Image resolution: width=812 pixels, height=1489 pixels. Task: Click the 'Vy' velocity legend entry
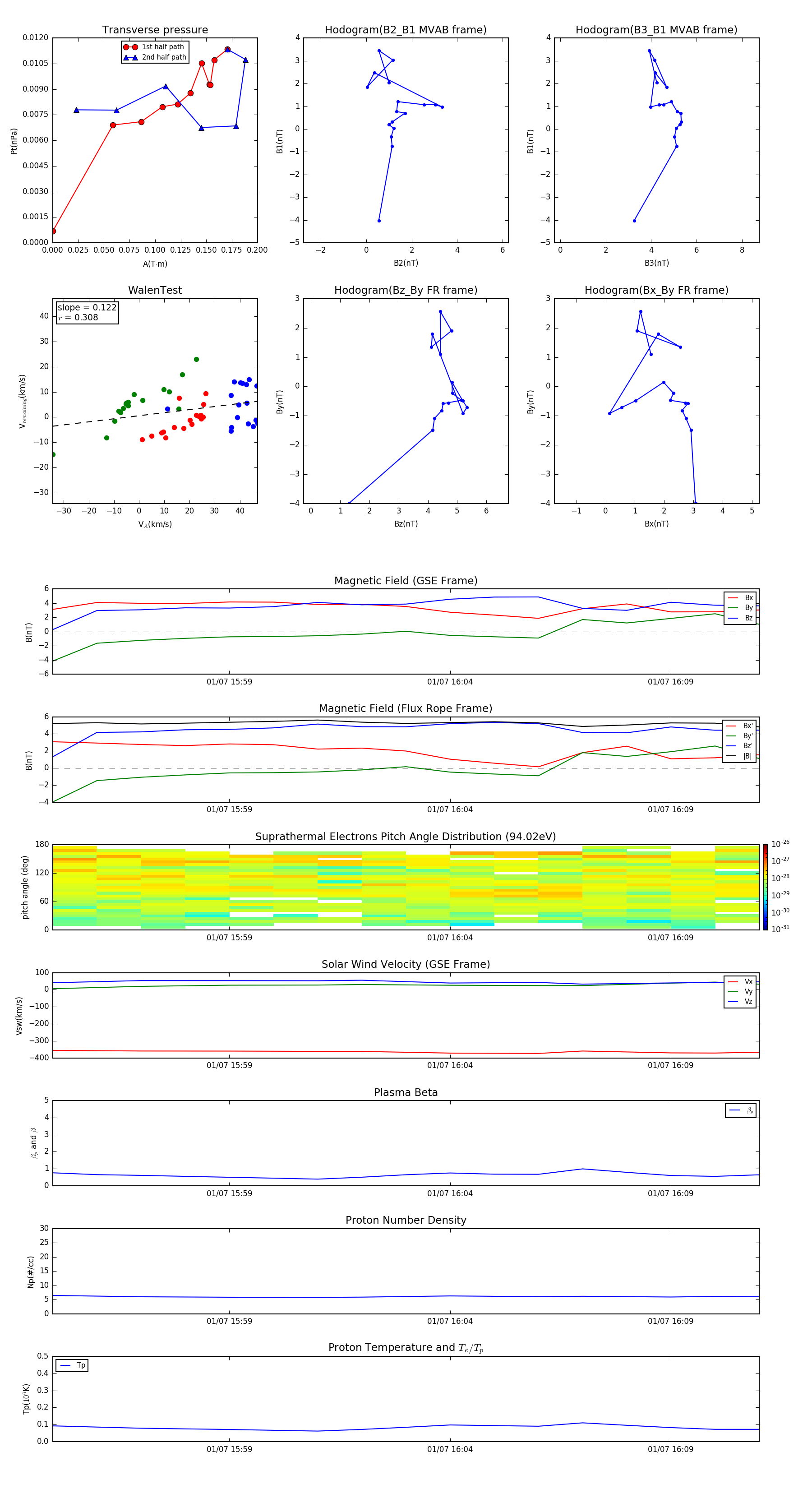pyautogui.click(x=741, y=991)
